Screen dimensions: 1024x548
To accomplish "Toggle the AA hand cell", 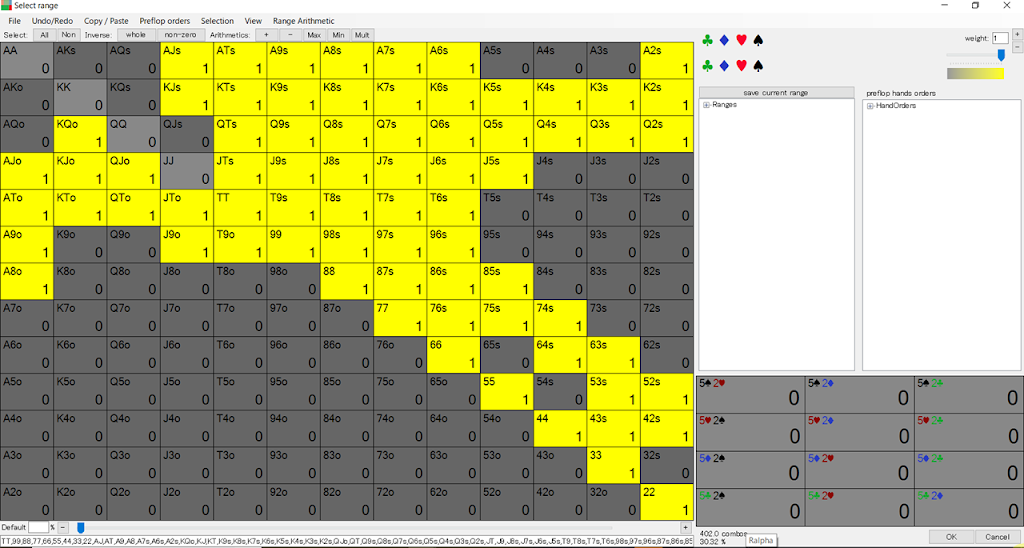I will pyautogui.click(x=26, y=60).
